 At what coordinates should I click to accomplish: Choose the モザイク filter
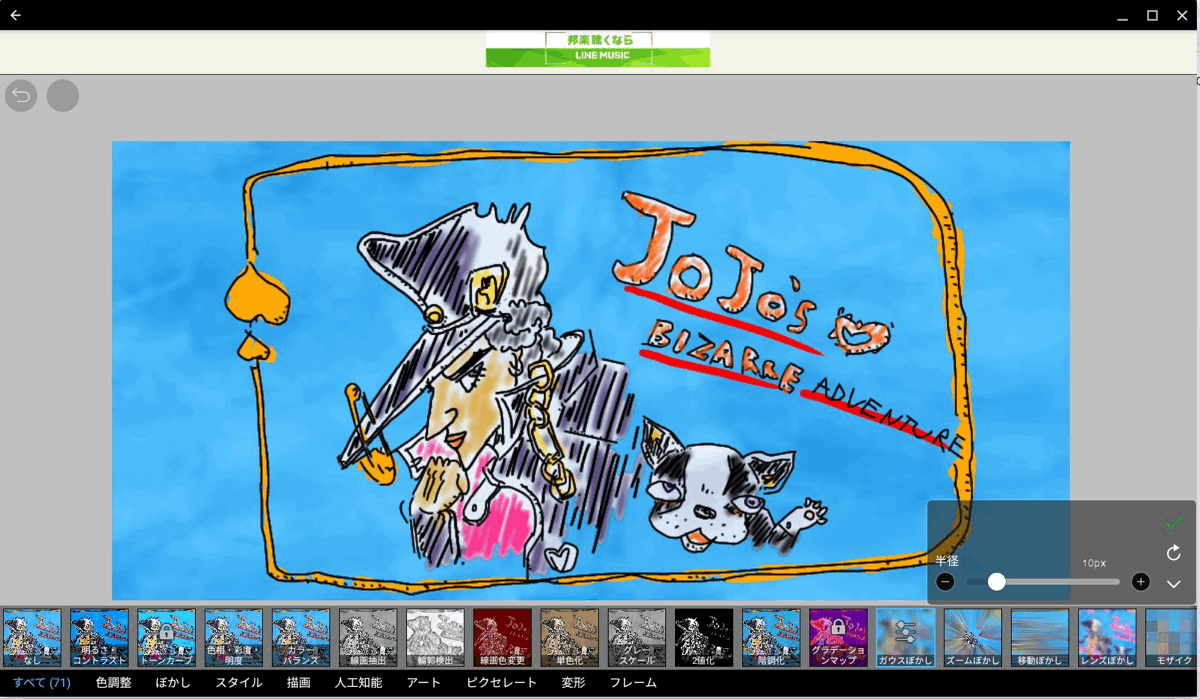pos(1172,638)
